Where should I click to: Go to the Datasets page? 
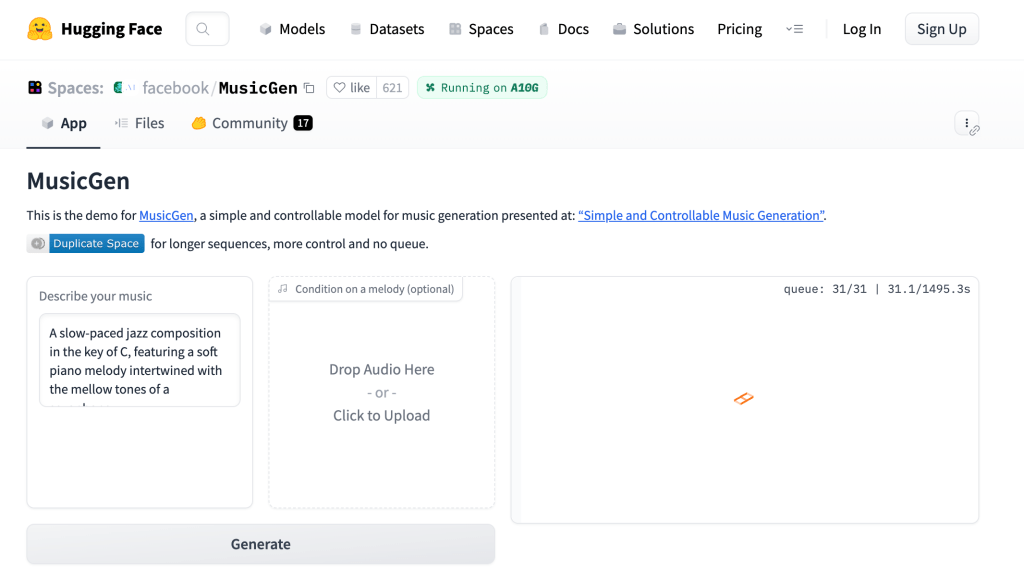tap(387, 29)
